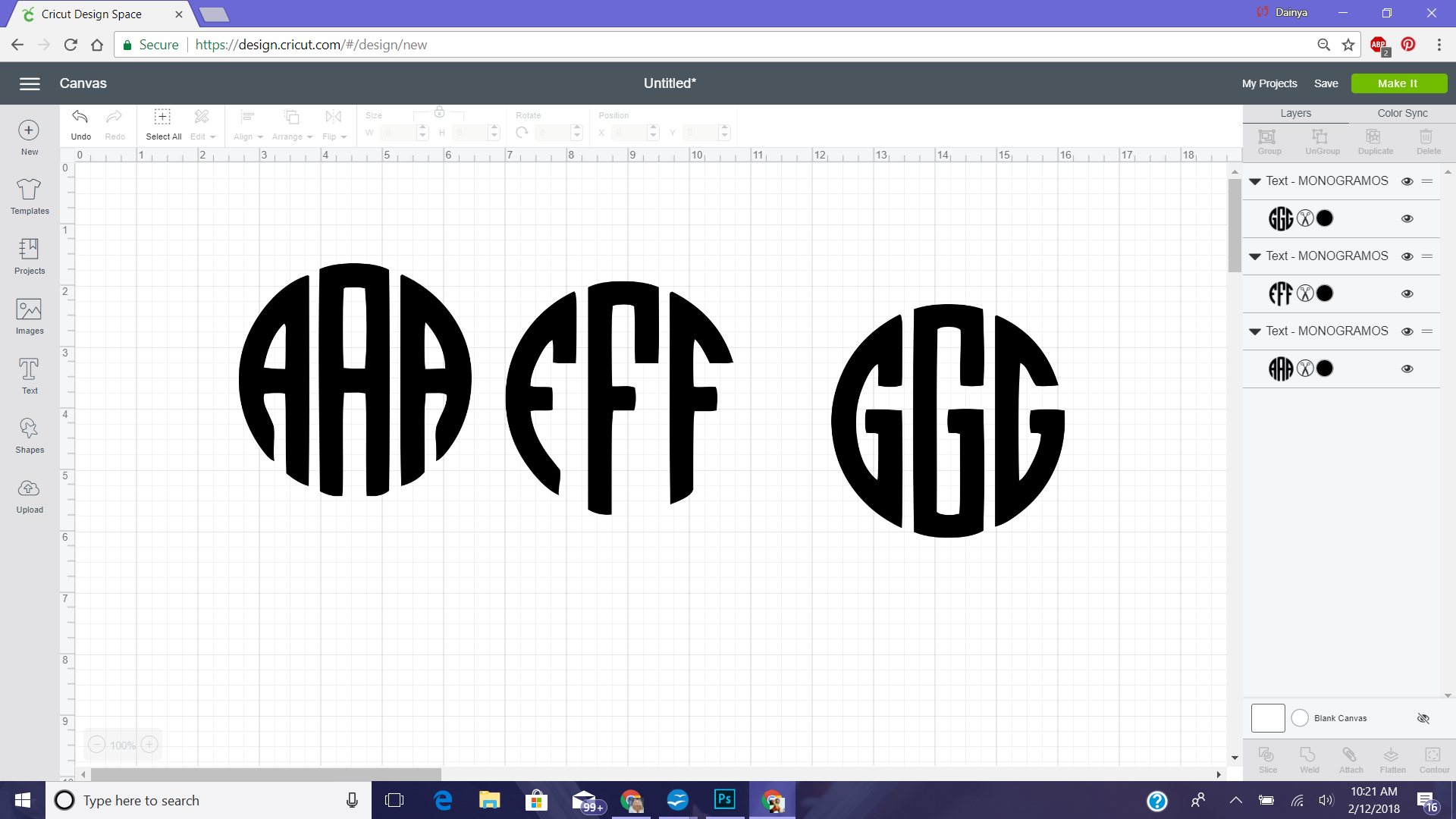This screenshot has height=819, width=1456.
Task: Open File Explorer from the taskbar
Action: tap(489, 800)
